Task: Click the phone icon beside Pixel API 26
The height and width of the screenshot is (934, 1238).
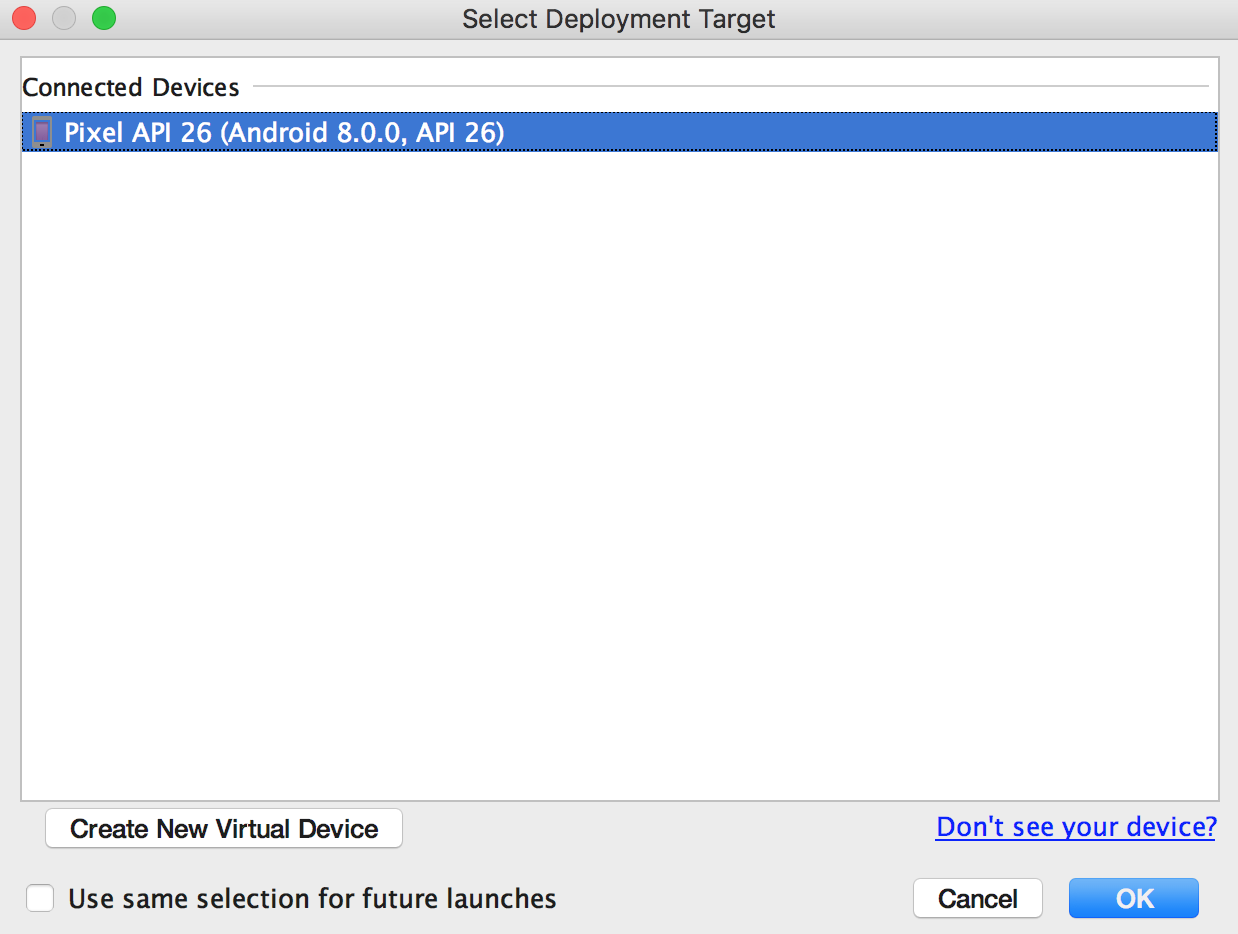Action: [x=42, y=132]
